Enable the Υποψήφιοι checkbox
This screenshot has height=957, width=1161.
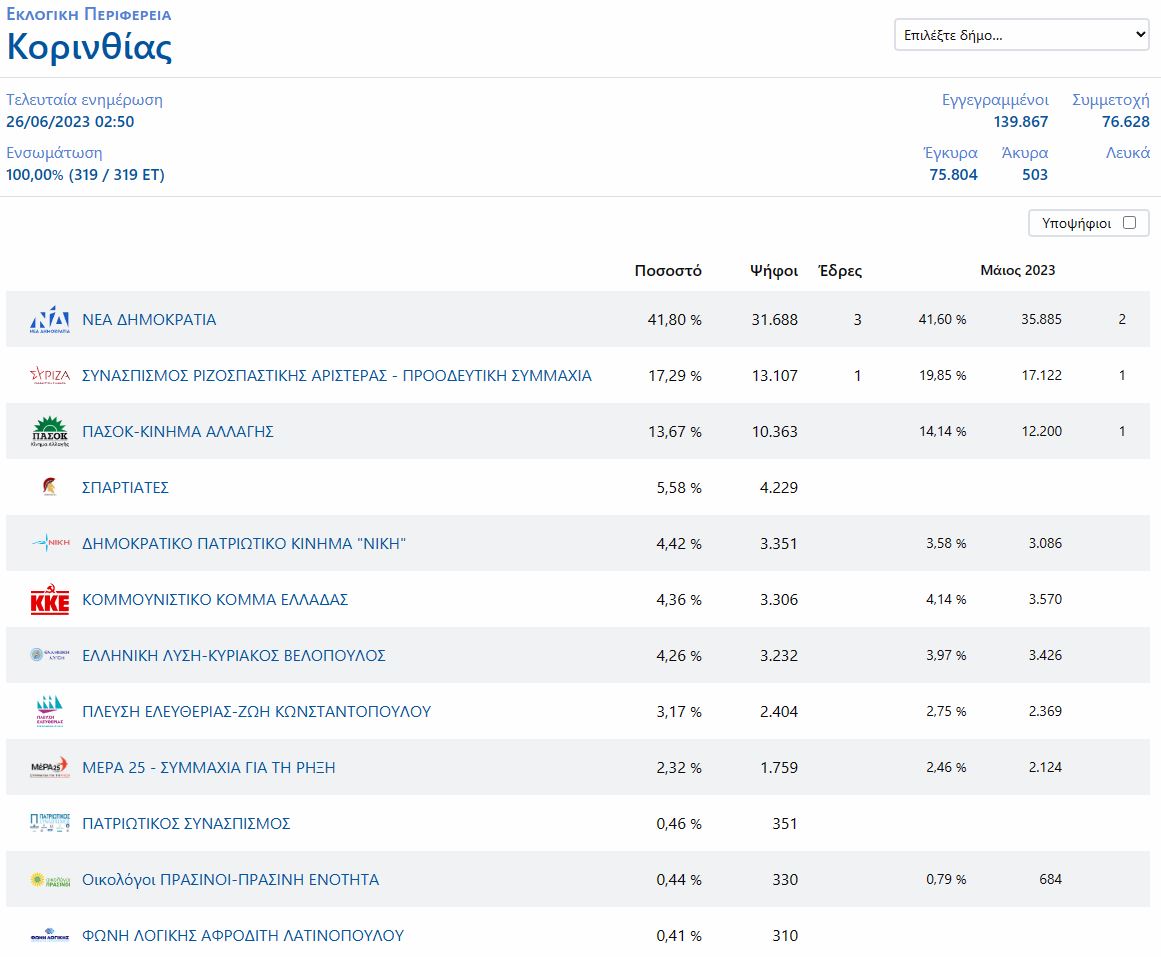click(x=1129, y=223)
